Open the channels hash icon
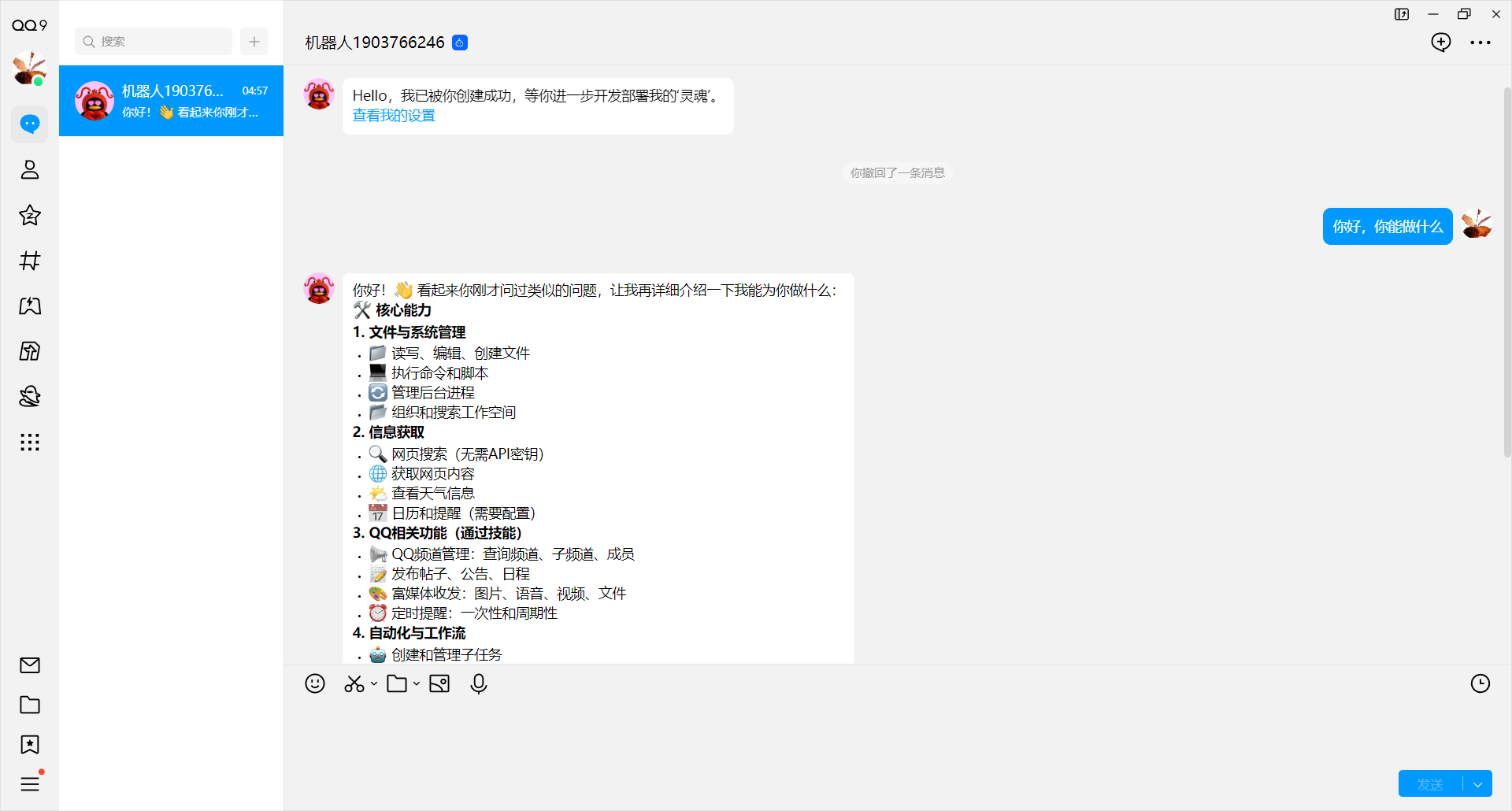 pos(30,261)
